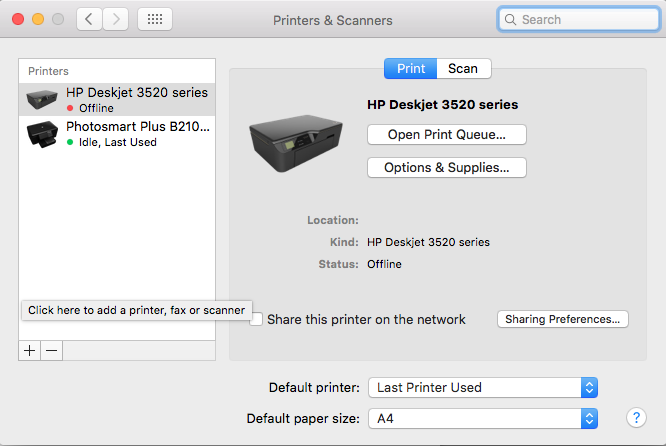This screenshot has height=446, width=666.
Task: Click the forward navigation arrow
Action: click(x=116, y=19)
